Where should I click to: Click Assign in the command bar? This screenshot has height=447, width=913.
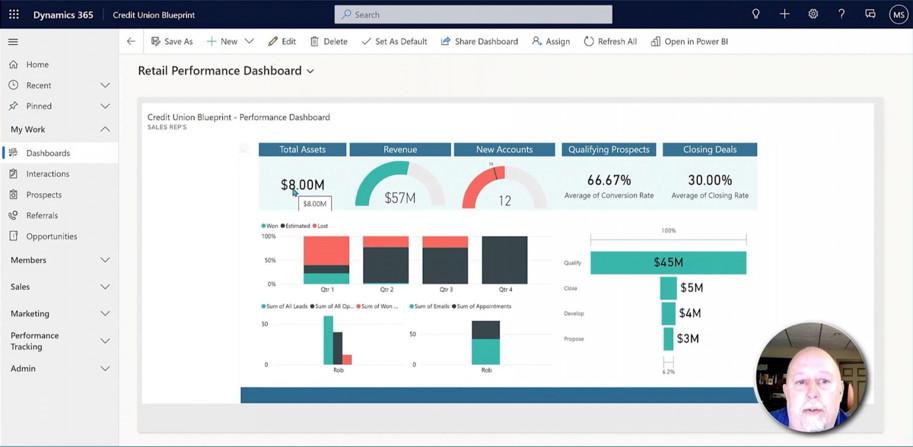pyautogui.click(x=551, y=41)
